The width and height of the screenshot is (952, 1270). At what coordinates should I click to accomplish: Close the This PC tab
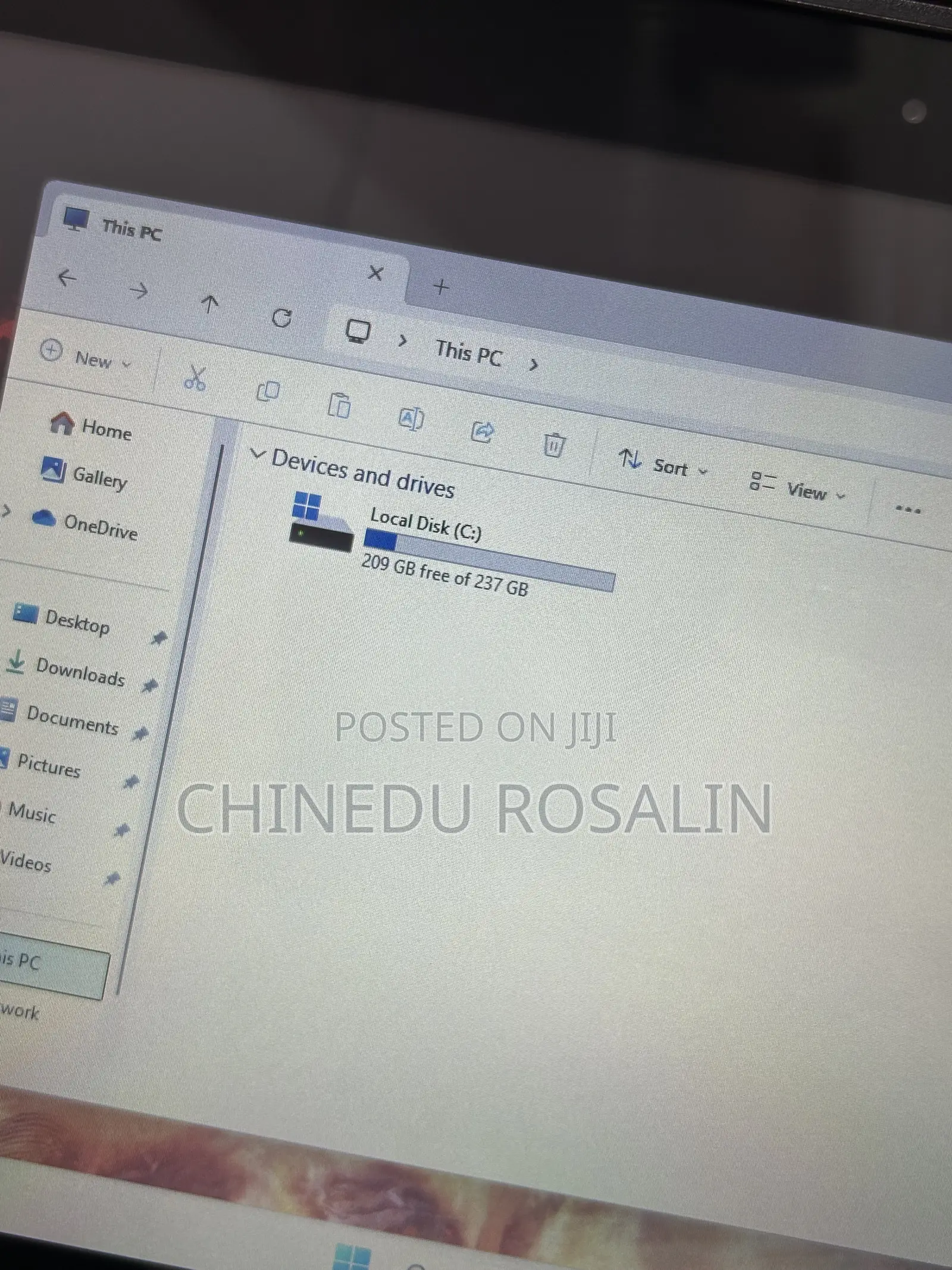(x=375, y=274)
